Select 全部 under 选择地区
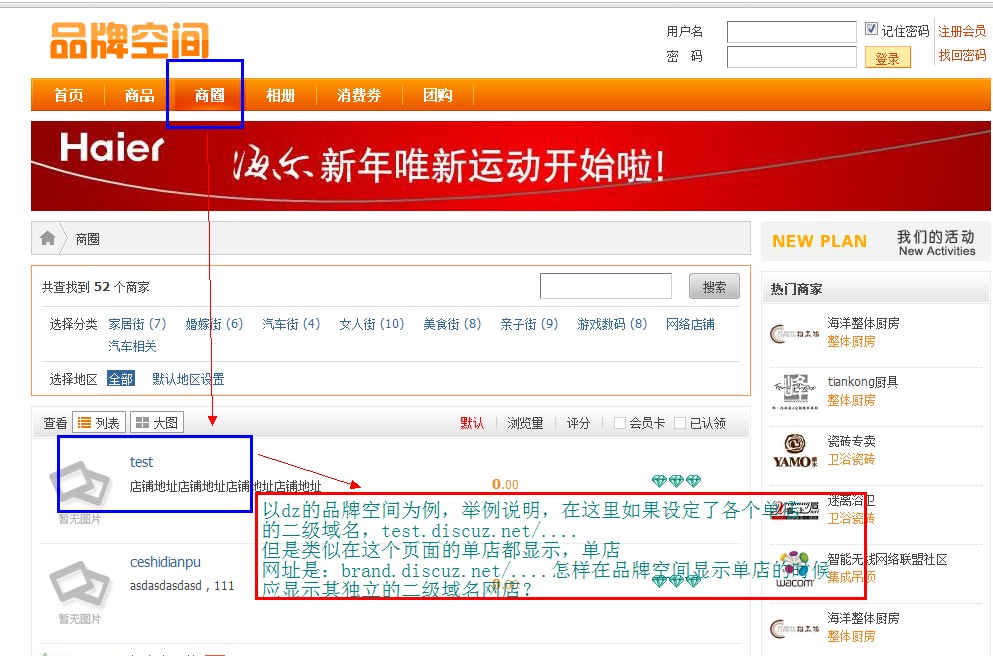993x656 pixels. tap(121, 379)
